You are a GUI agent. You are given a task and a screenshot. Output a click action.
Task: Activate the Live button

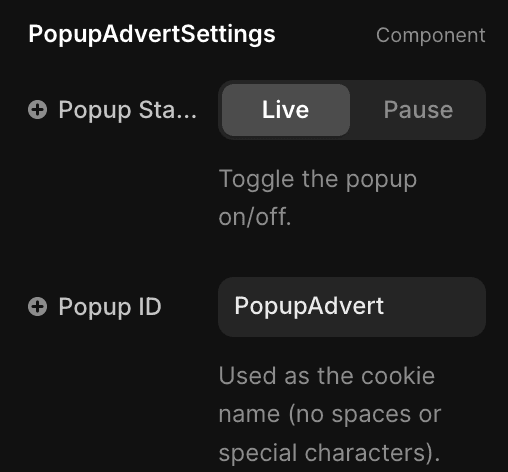(286, 110)
